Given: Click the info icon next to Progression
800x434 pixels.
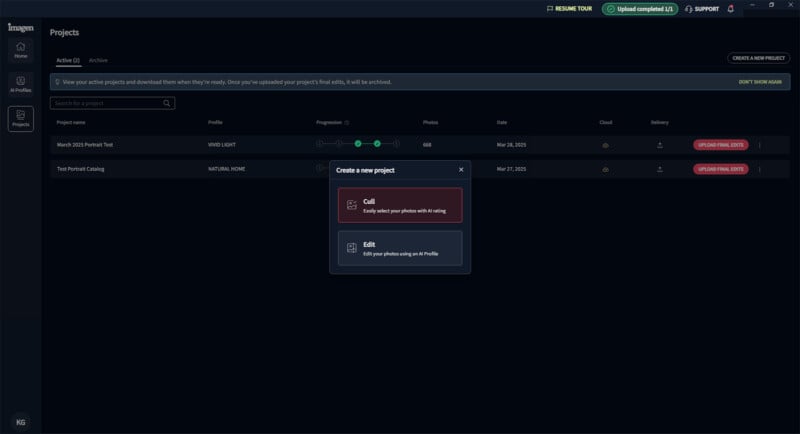Looking at the screenshot, I should (347, 122).
